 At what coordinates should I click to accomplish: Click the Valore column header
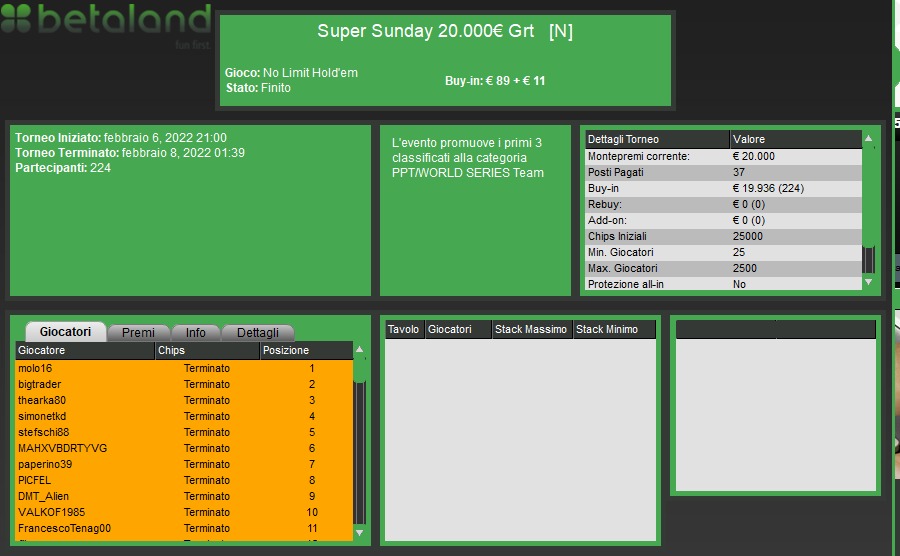tap(796, 139)
